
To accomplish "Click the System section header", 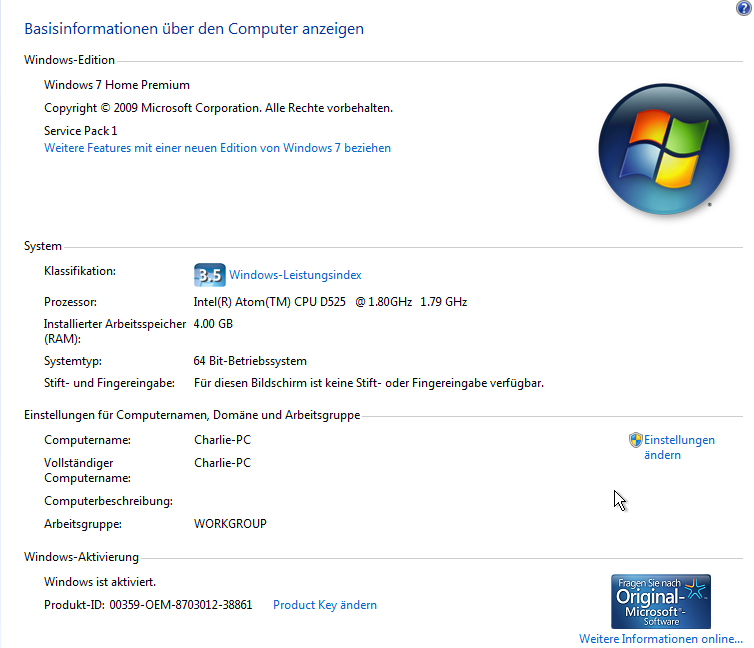I will coord(43,246).
